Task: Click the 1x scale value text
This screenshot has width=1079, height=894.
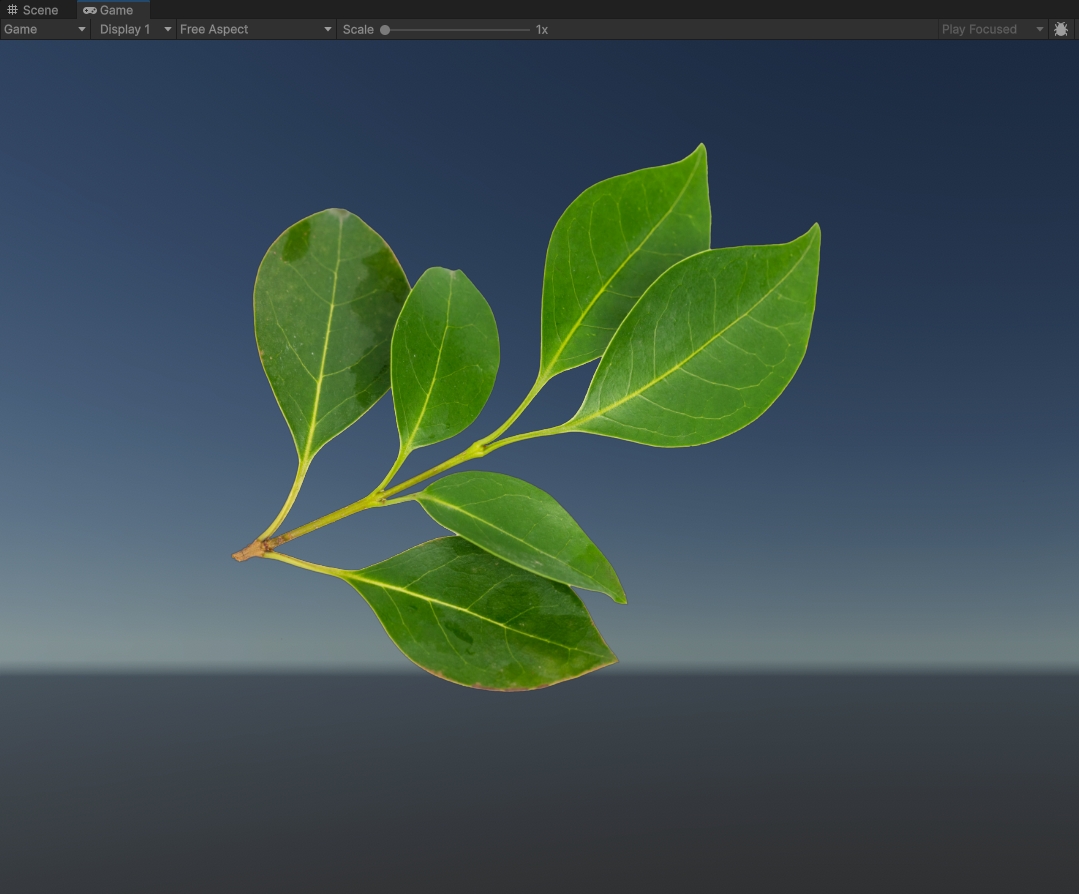Action: [x=542, y=29]
